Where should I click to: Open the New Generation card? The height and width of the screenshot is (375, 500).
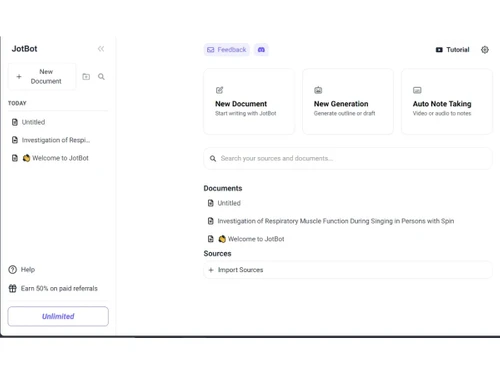pyautogui.click(x=348, y=102)
